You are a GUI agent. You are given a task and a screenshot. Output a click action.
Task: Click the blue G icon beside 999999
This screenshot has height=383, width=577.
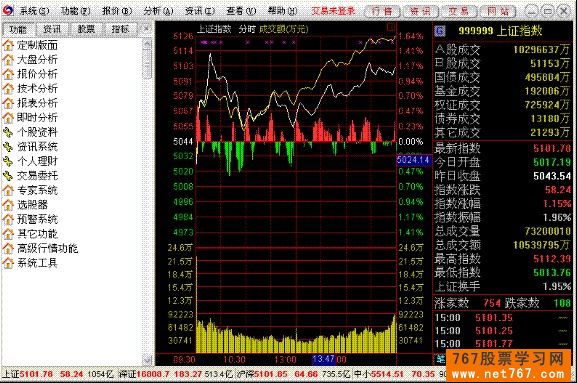point(440,31)
